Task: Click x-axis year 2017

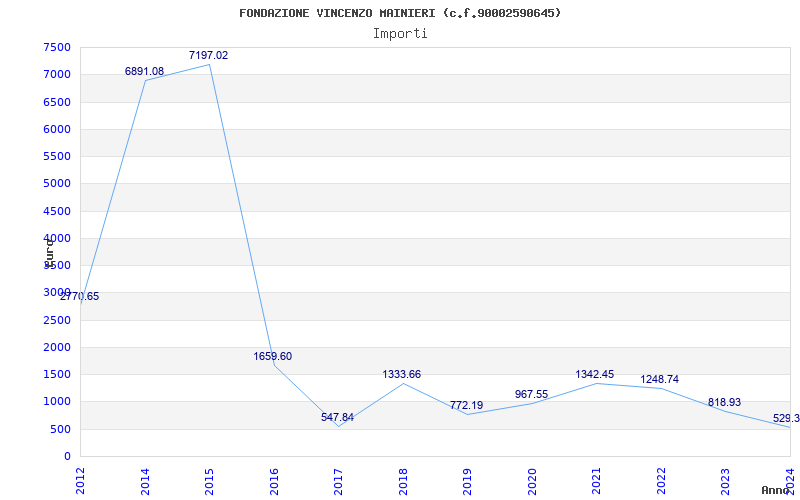Action: (338, 481)
